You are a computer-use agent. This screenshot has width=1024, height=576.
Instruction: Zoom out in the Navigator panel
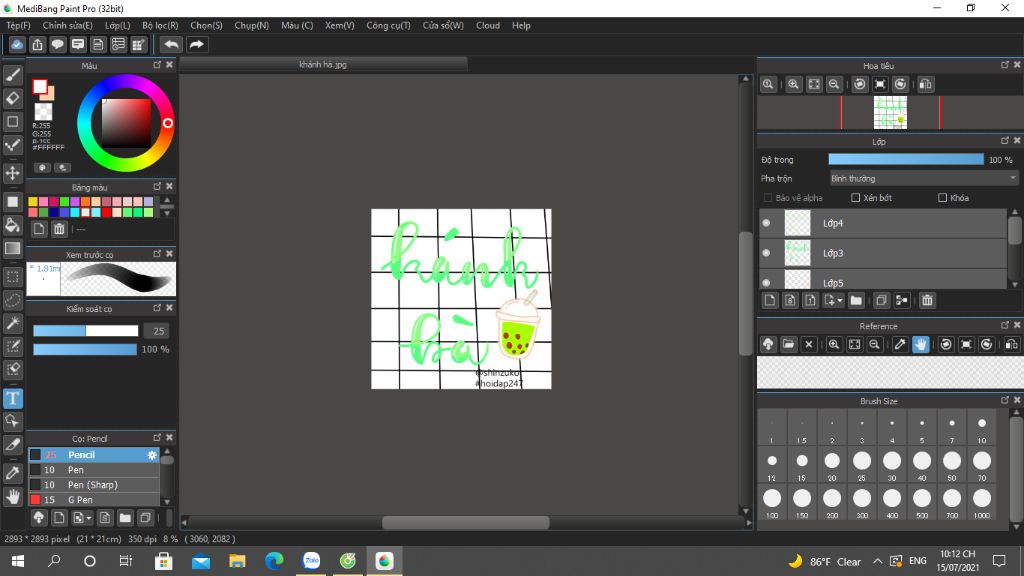coord(834,84)
